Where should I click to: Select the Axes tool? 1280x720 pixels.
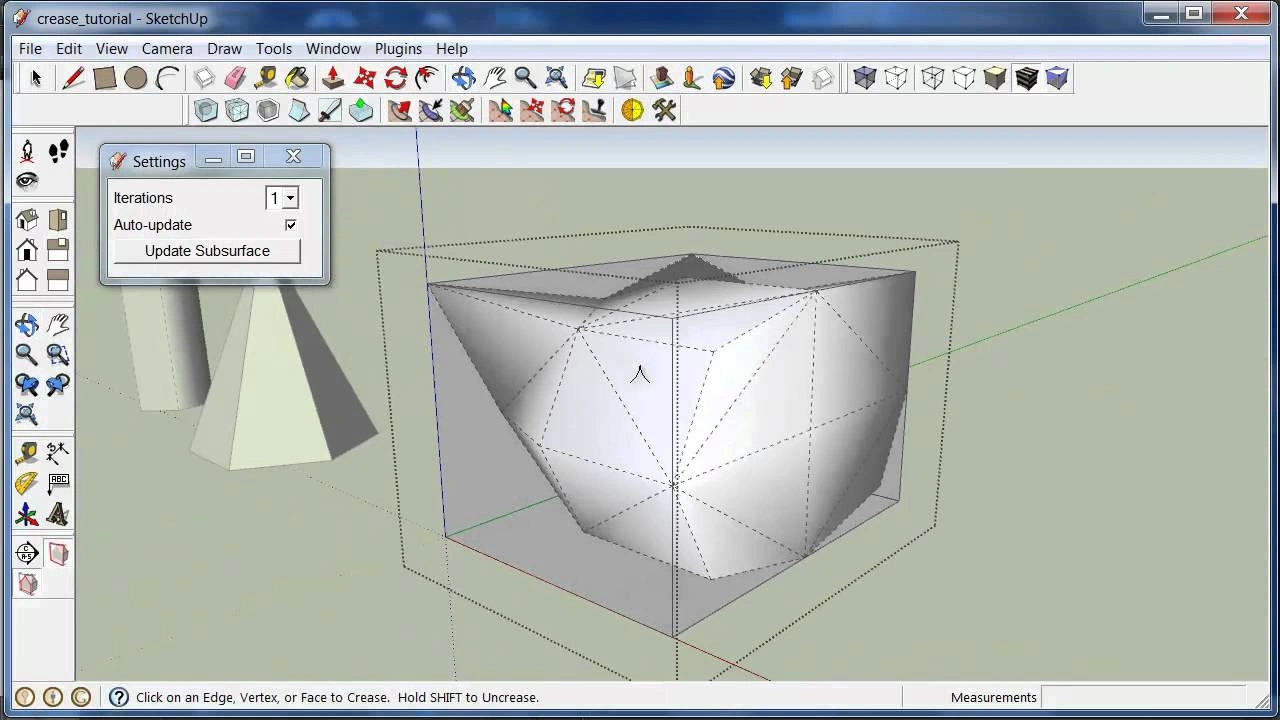pos(27,515)
